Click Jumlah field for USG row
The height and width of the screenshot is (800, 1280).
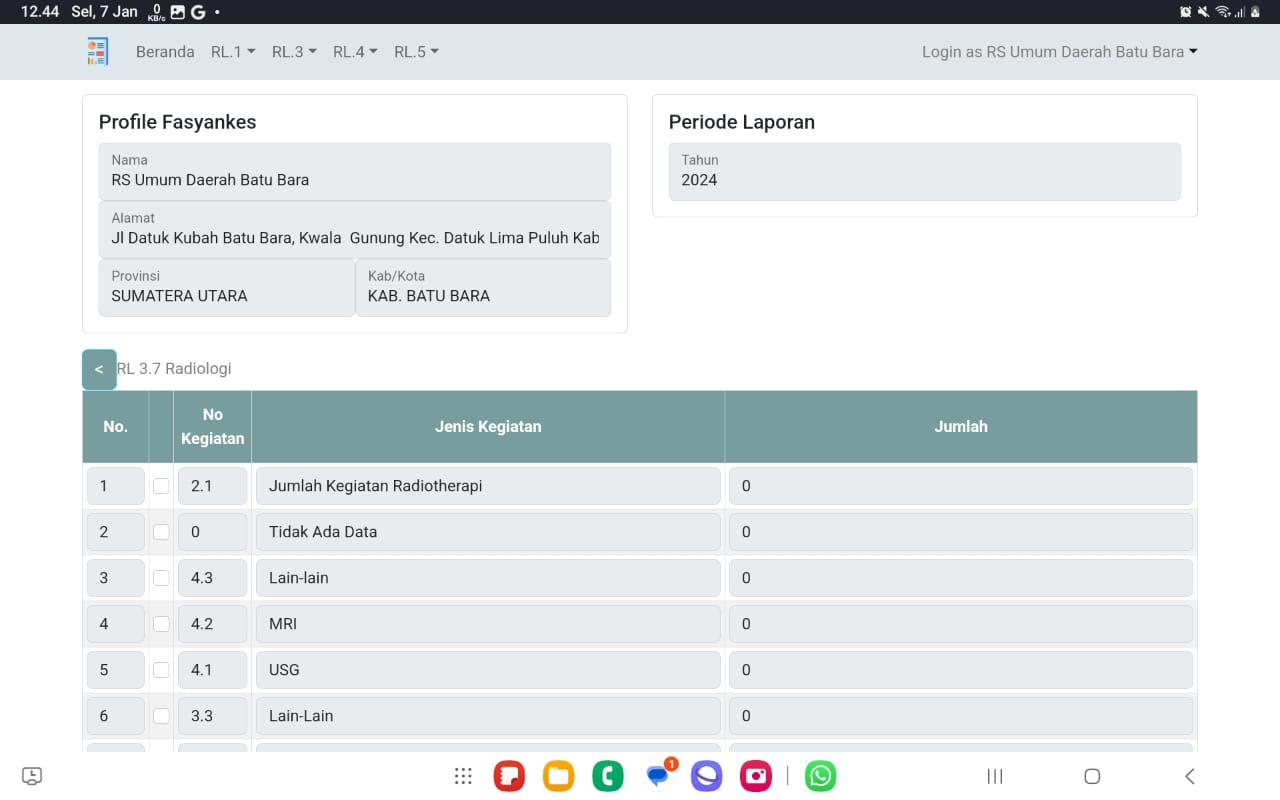pyautogui.click(x=961, y=670)
